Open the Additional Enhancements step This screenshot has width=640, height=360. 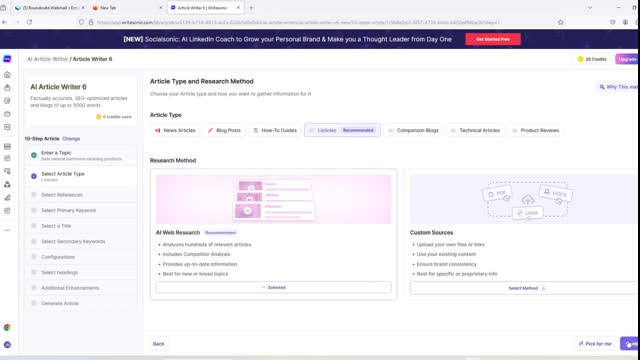tap(81, 288)
